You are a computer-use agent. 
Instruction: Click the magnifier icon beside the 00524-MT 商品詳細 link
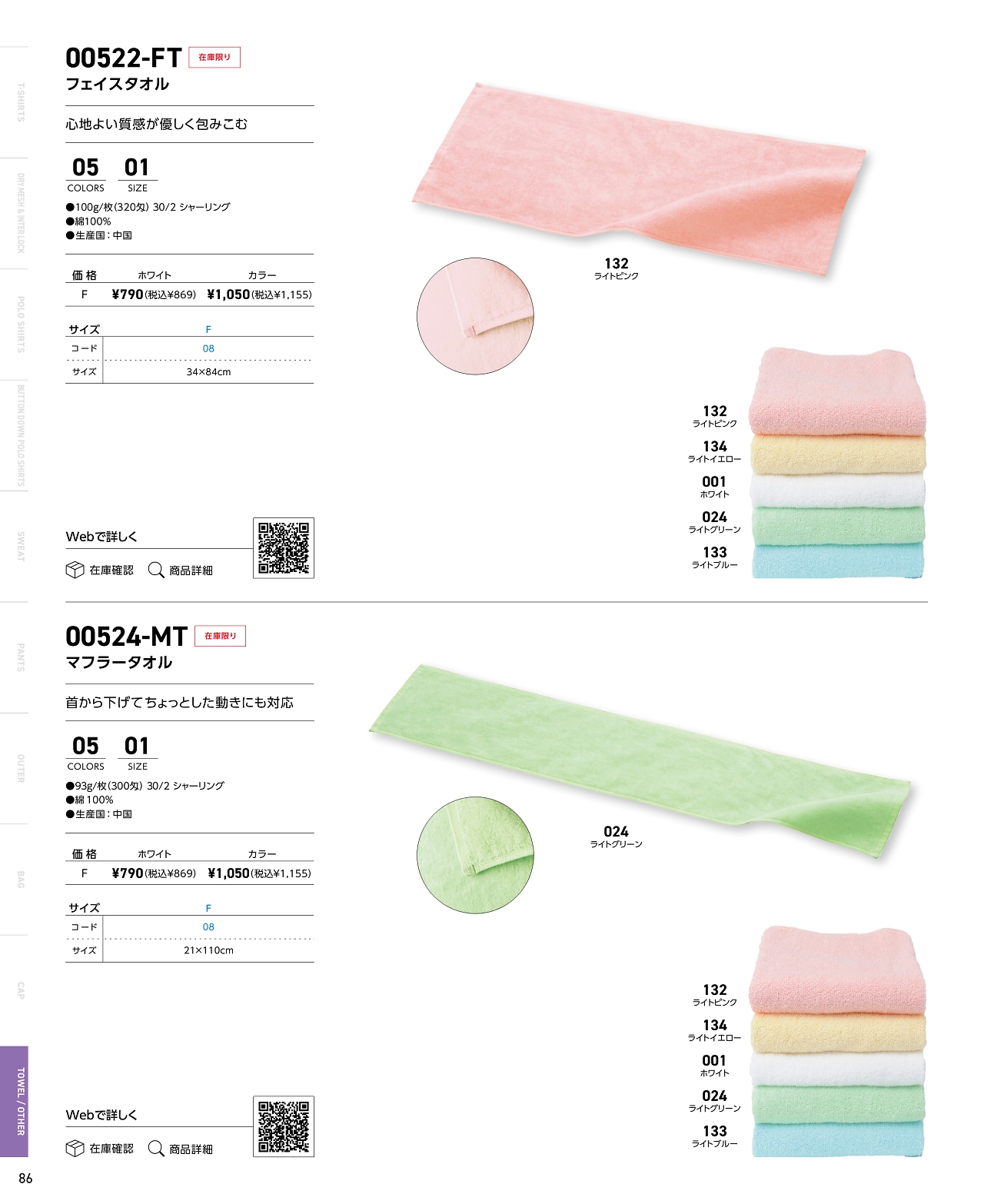point(156,1149)
